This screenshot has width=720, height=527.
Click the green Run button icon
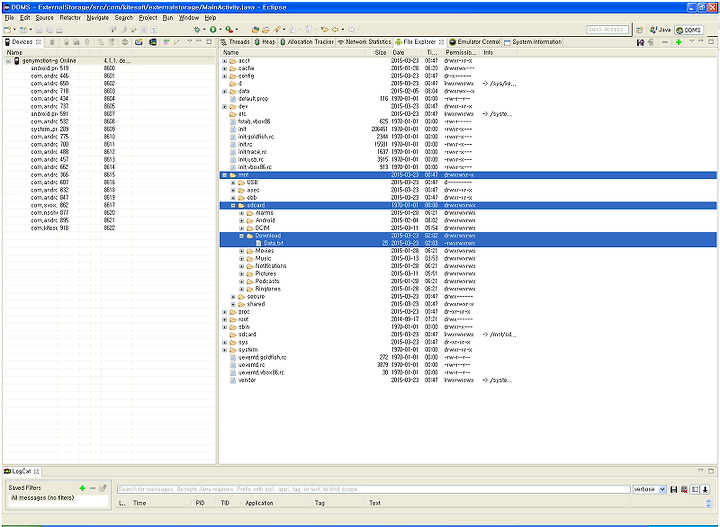tap(213, 29)
